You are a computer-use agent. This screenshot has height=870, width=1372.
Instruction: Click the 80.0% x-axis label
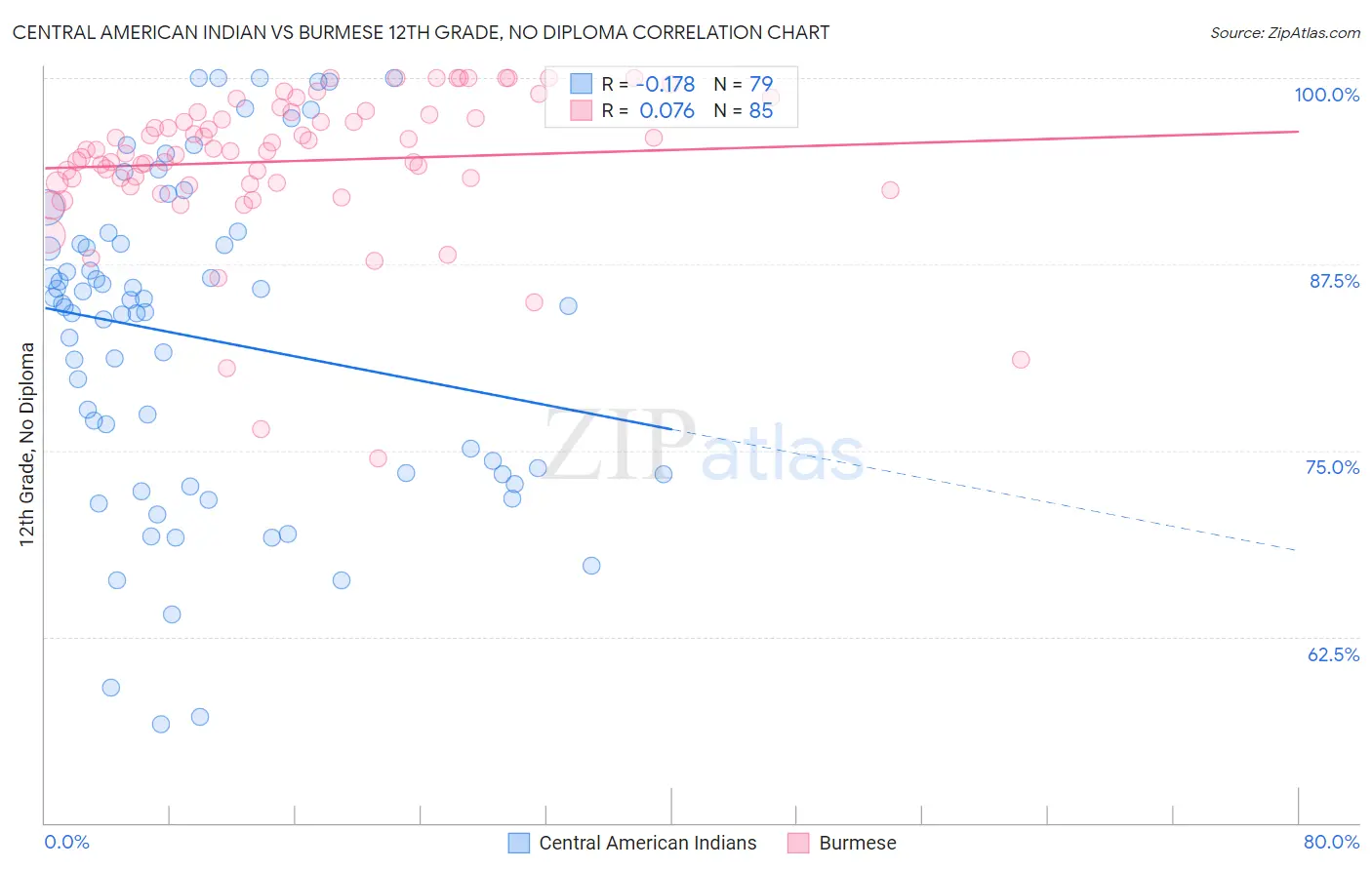[1332, 842]
